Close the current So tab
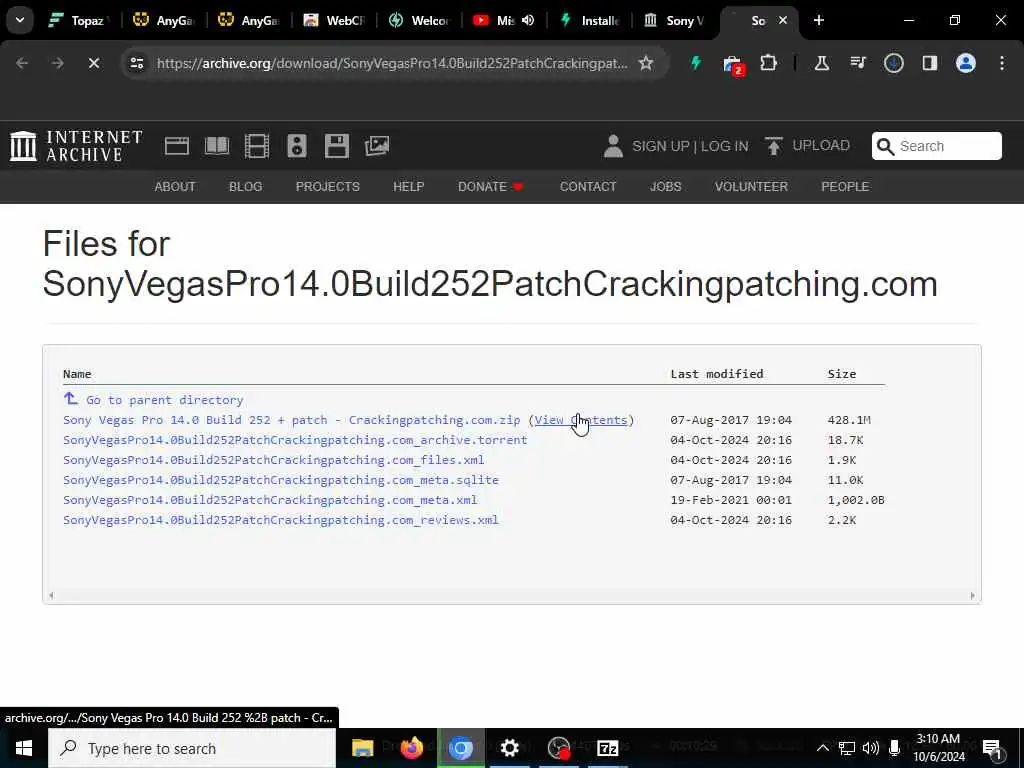Viewport: 1024px width, 768px height. tap(783, 20)
